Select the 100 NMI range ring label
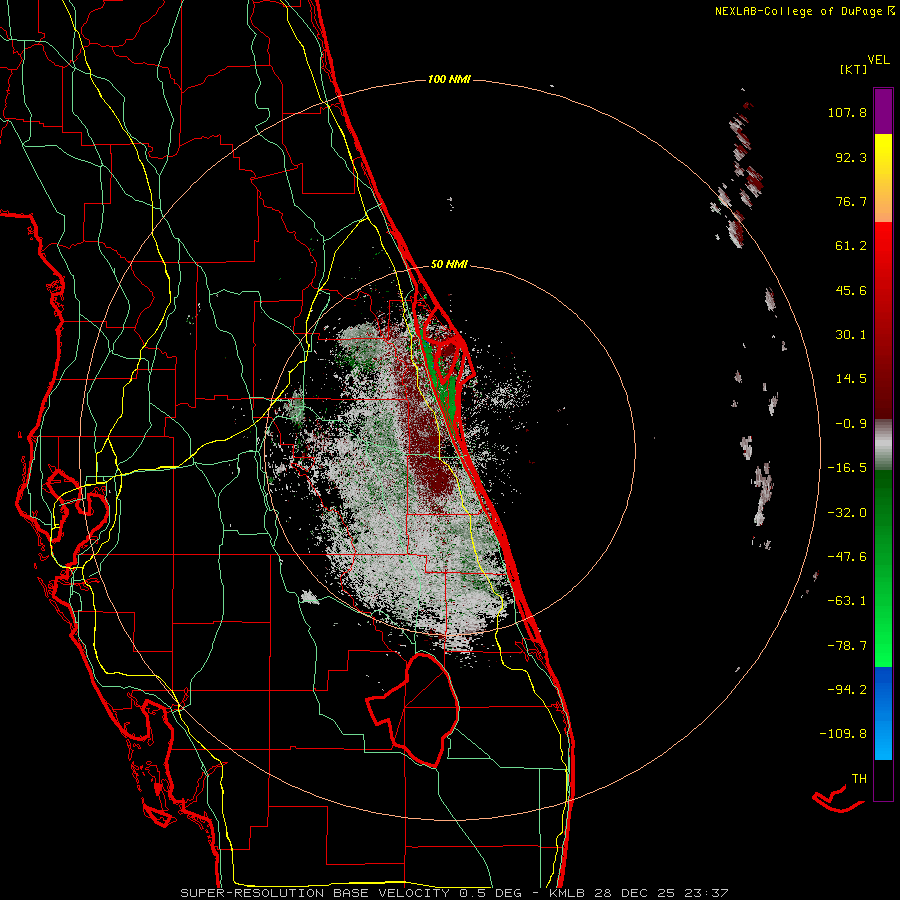Image resolution: width=900 pixels, height=900 pixels. tap(449, 79)
